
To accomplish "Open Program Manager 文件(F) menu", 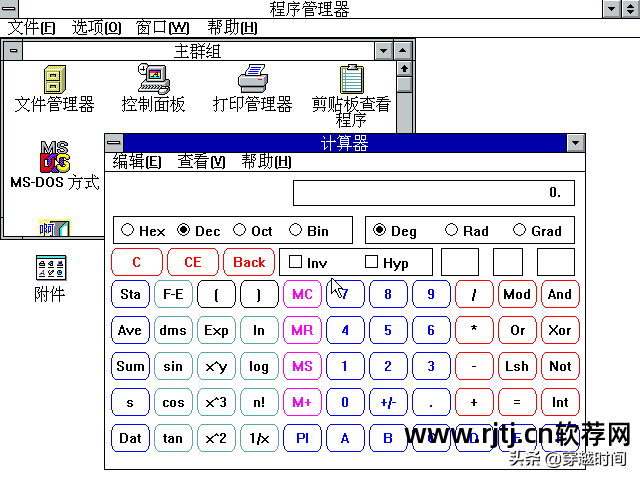I will 31,28.
